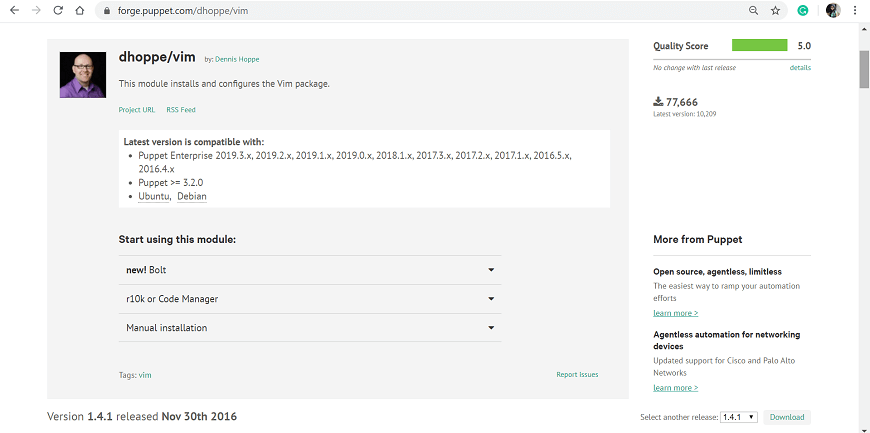Click the Report Issues link
The width and height of the screenshot is (870, 433).
point(577,375)
